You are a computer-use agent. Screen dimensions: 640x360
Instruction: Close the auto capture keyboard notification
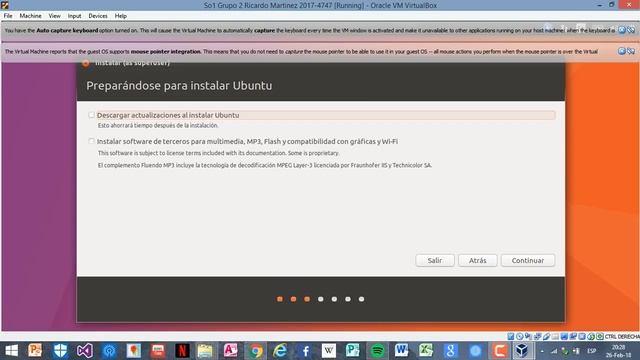622,30
